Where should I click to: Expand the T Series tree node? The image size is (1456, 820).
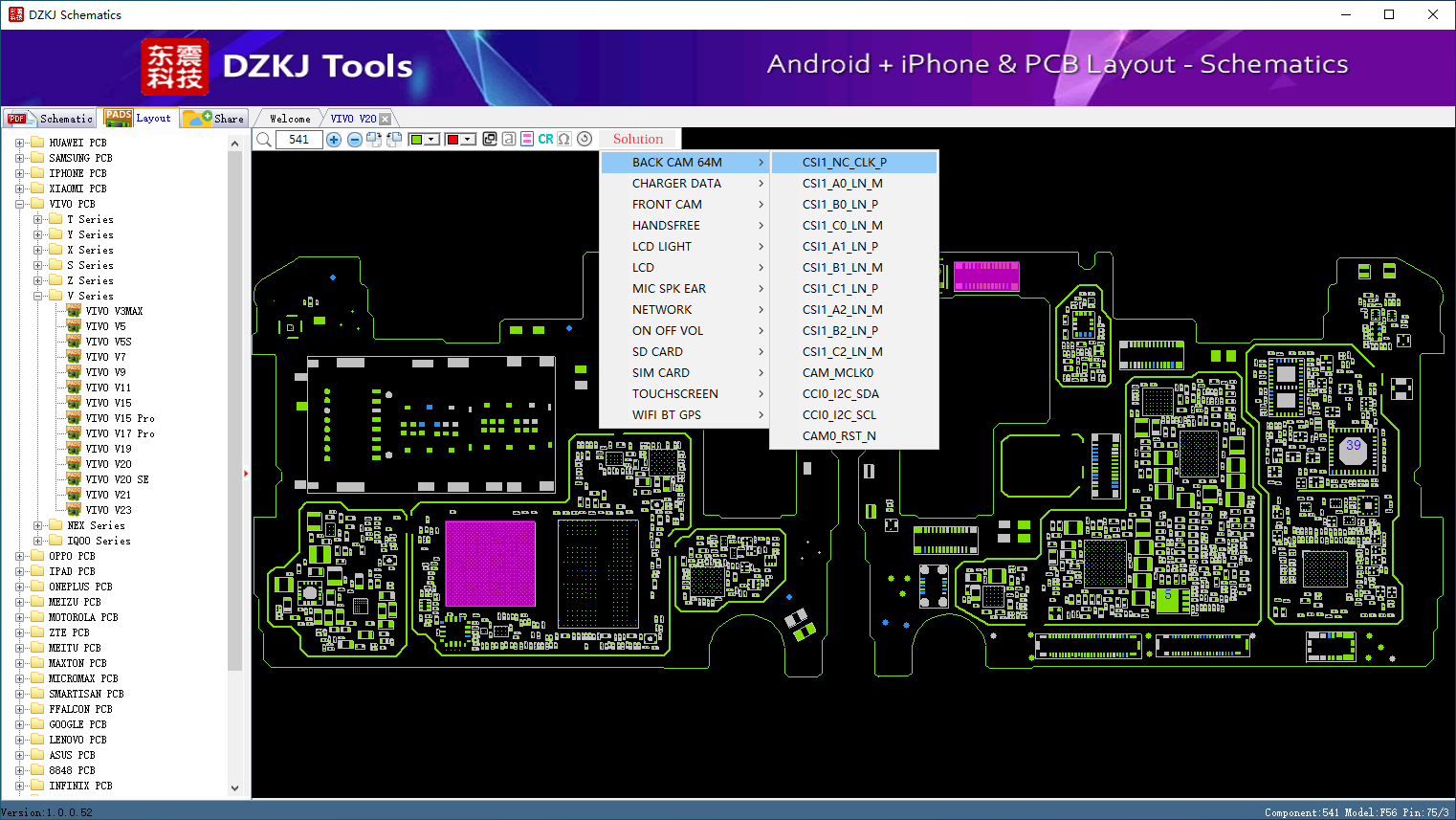click(38, 219)
